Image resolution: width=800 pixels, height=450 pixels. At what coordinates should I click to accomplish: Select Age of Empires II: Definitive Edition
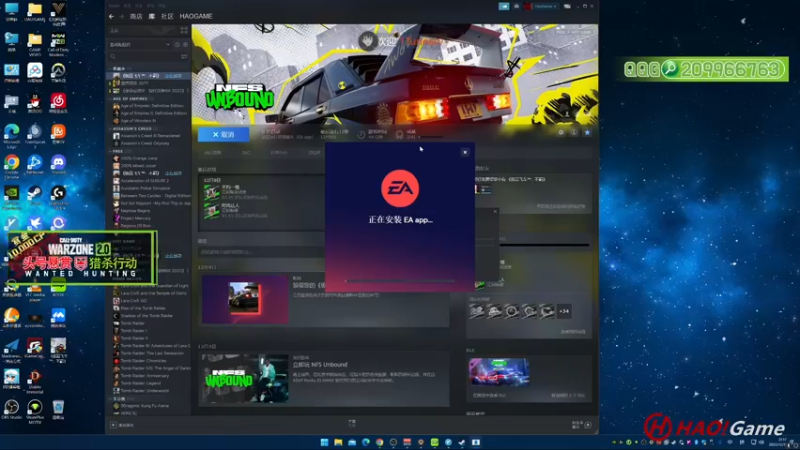pos(151,113)
